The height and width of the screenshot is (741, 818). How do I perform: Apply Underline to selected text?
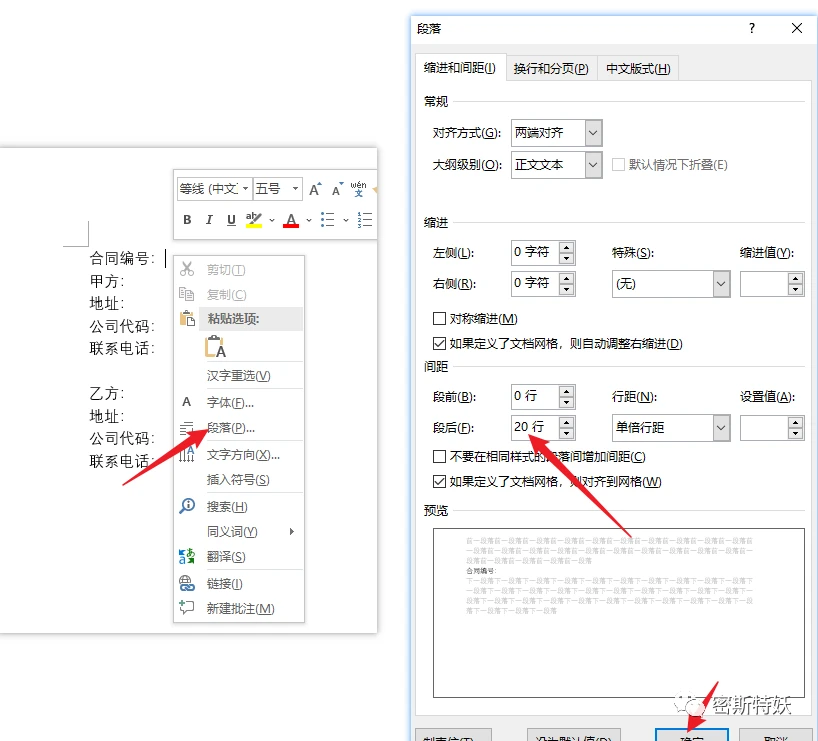(231, 219)
